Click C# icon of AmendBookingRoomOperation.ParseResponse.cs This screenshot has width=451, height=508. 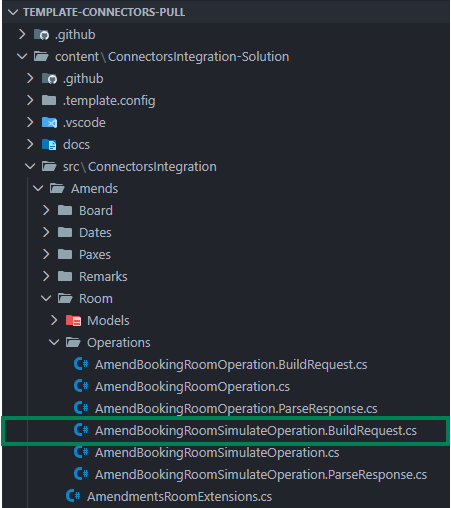point(81,408)
